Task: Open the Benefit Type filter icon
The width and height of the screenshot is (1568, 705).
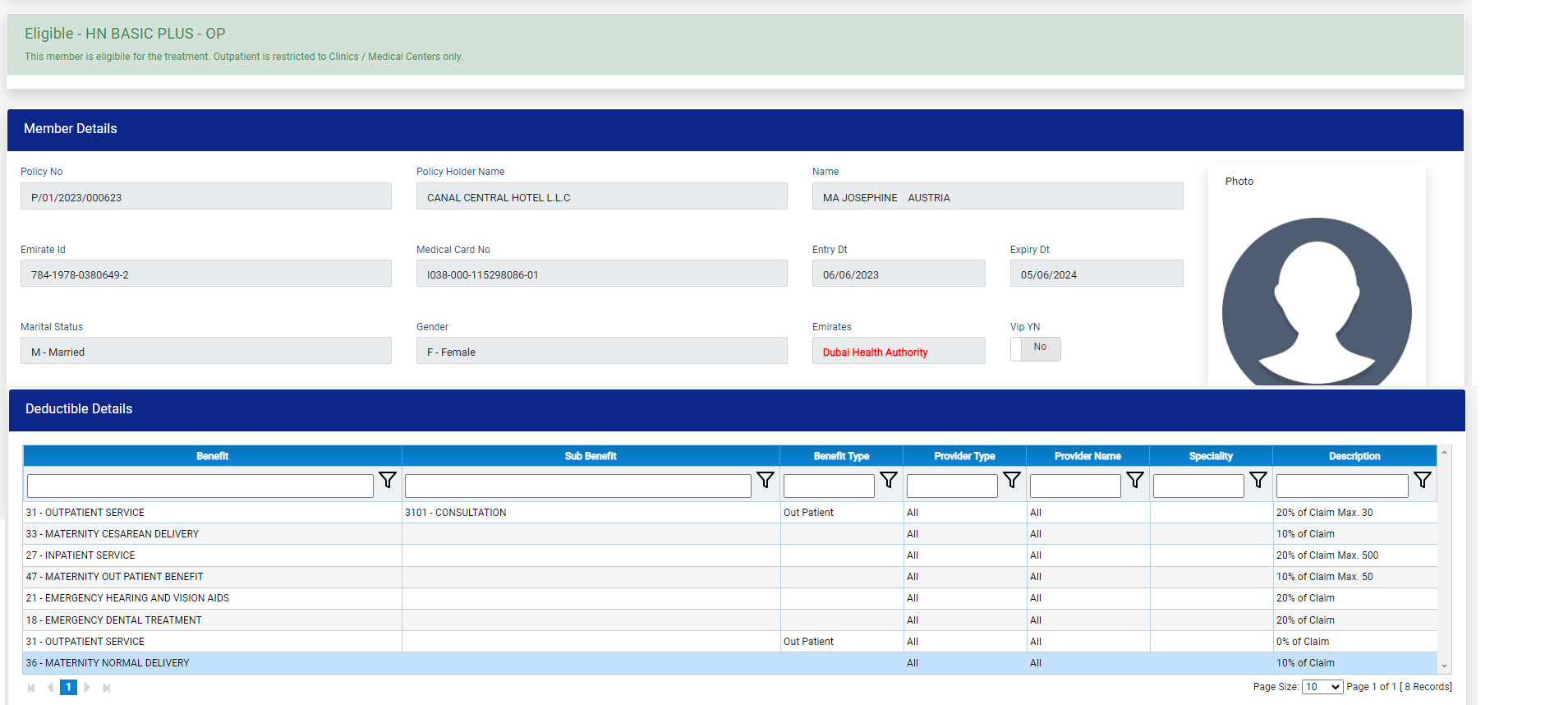Action: (888, 480)
